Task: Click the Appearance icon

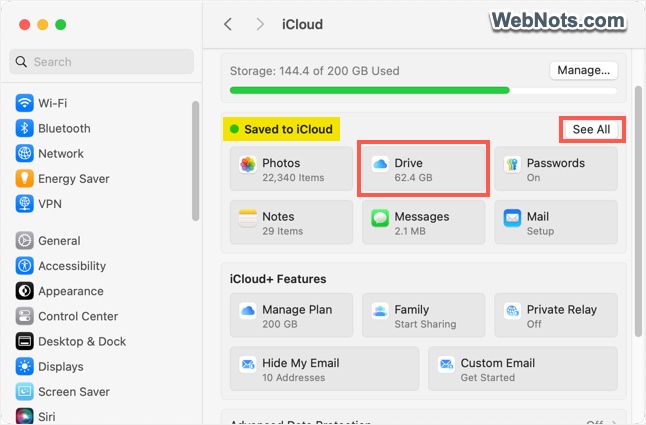Action: 24,291
